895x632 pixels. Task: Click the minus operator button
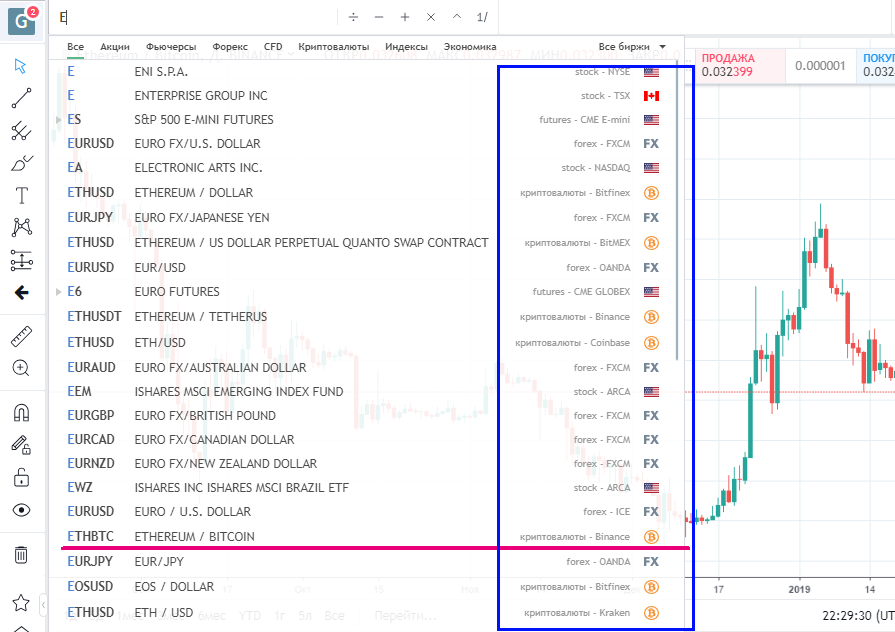coord(379,17)
